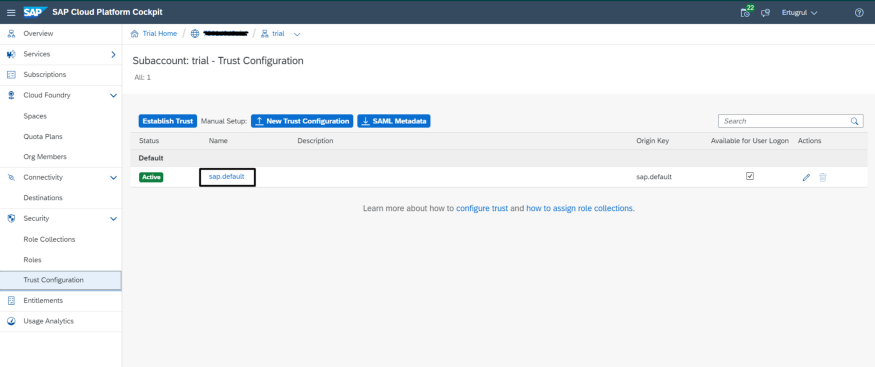The height and width of the screenshot is (367, 875).
Task: Click the Connectivity sidebar icon
Action: [x=11, y=177]
